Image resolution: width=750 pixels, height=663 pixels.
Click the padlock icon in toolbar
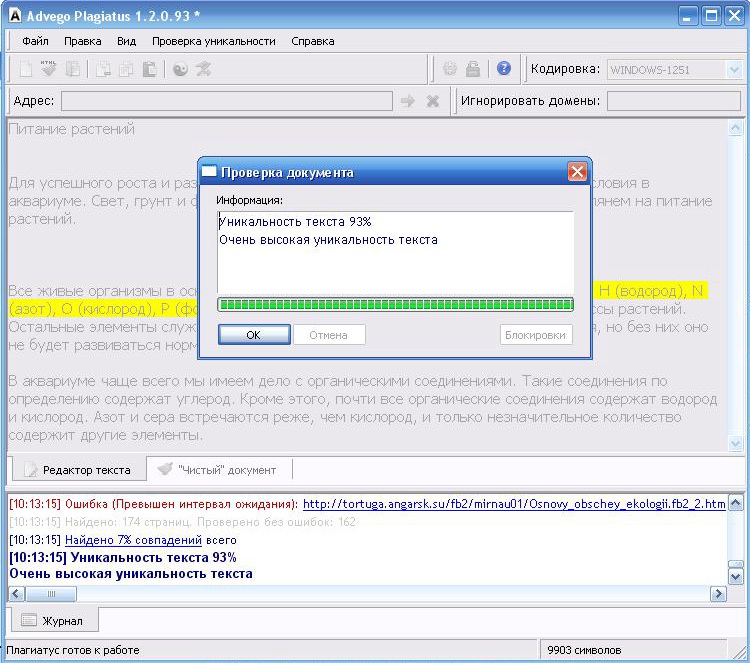[x=473, y=69]
